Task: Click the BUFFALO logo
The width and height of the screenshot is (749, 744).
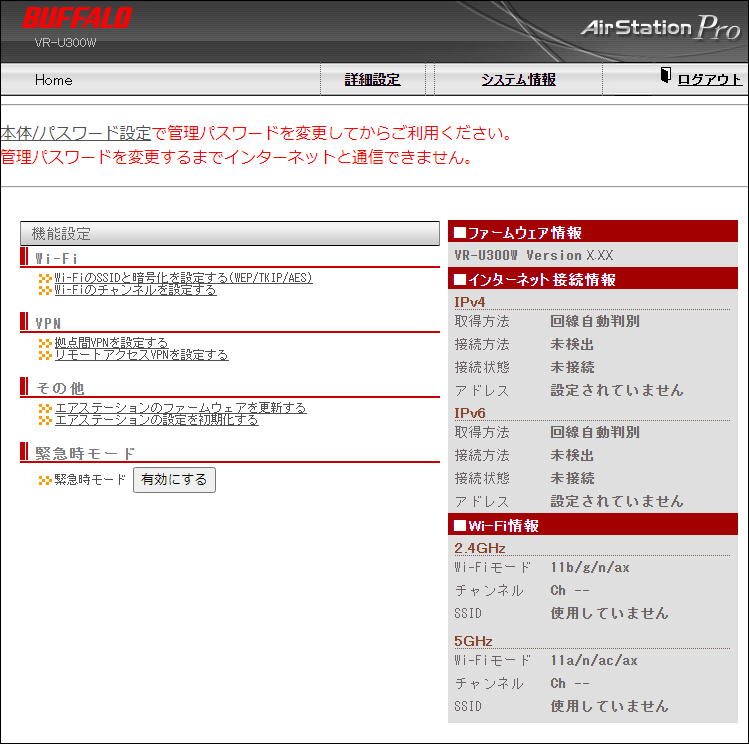Action: (77, 18)
